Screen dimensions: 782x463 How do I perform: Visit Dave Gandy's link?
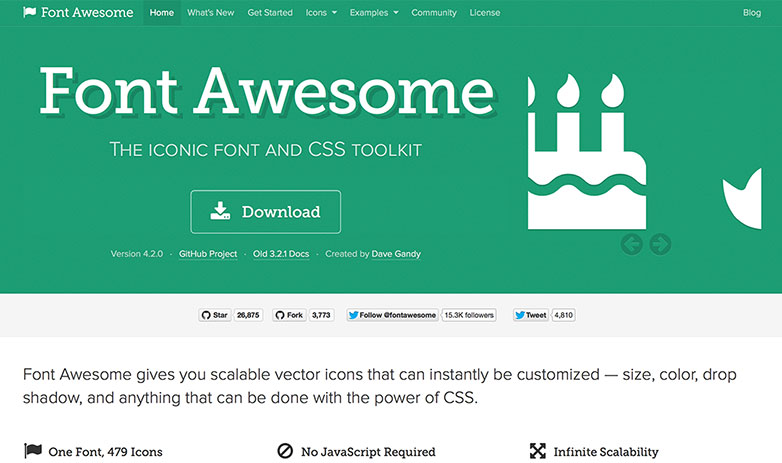[x=396, y=253]
